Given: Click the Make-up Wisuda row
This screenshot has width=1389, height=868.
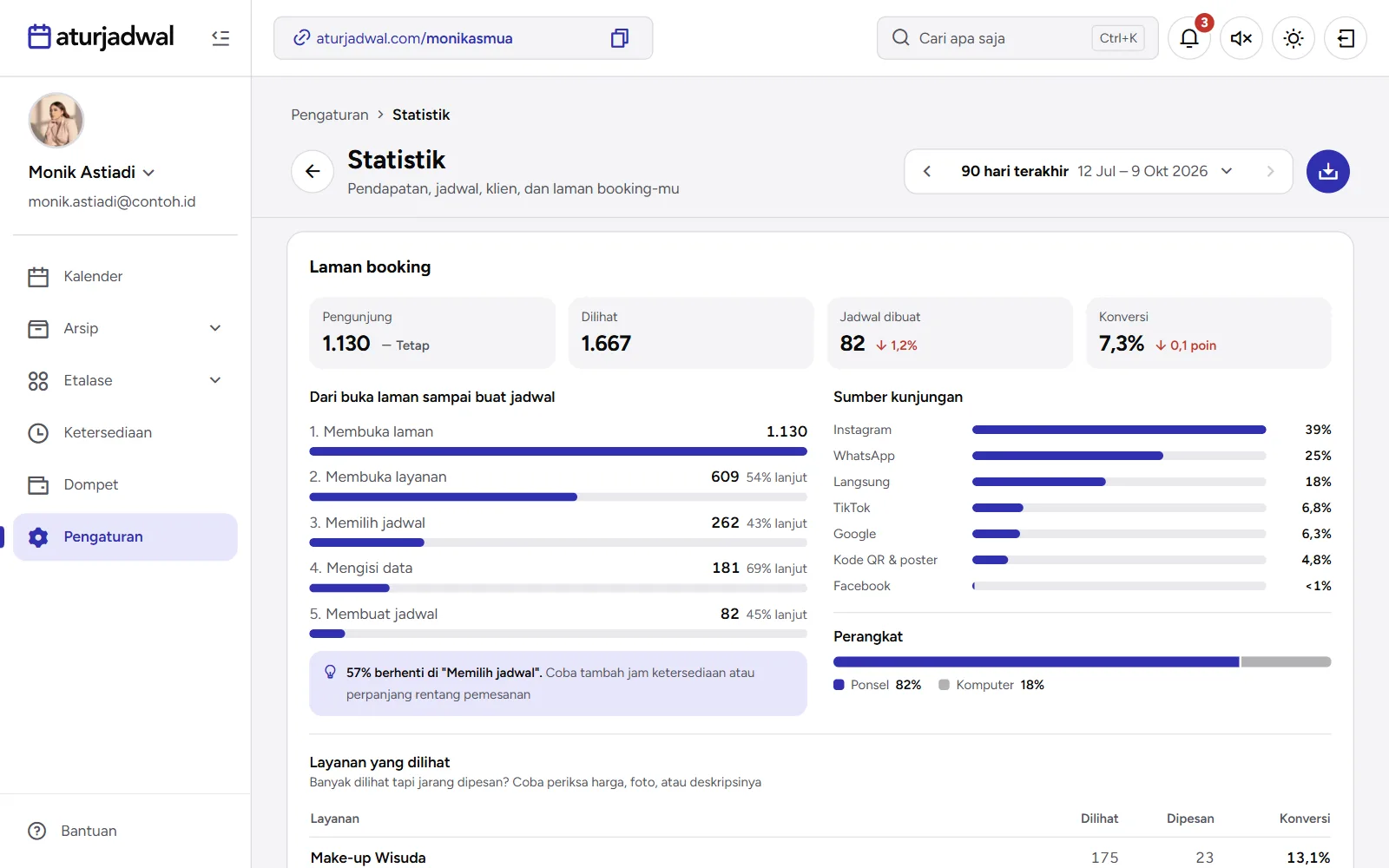Looking at the screenshot, I should click(820, 857).
